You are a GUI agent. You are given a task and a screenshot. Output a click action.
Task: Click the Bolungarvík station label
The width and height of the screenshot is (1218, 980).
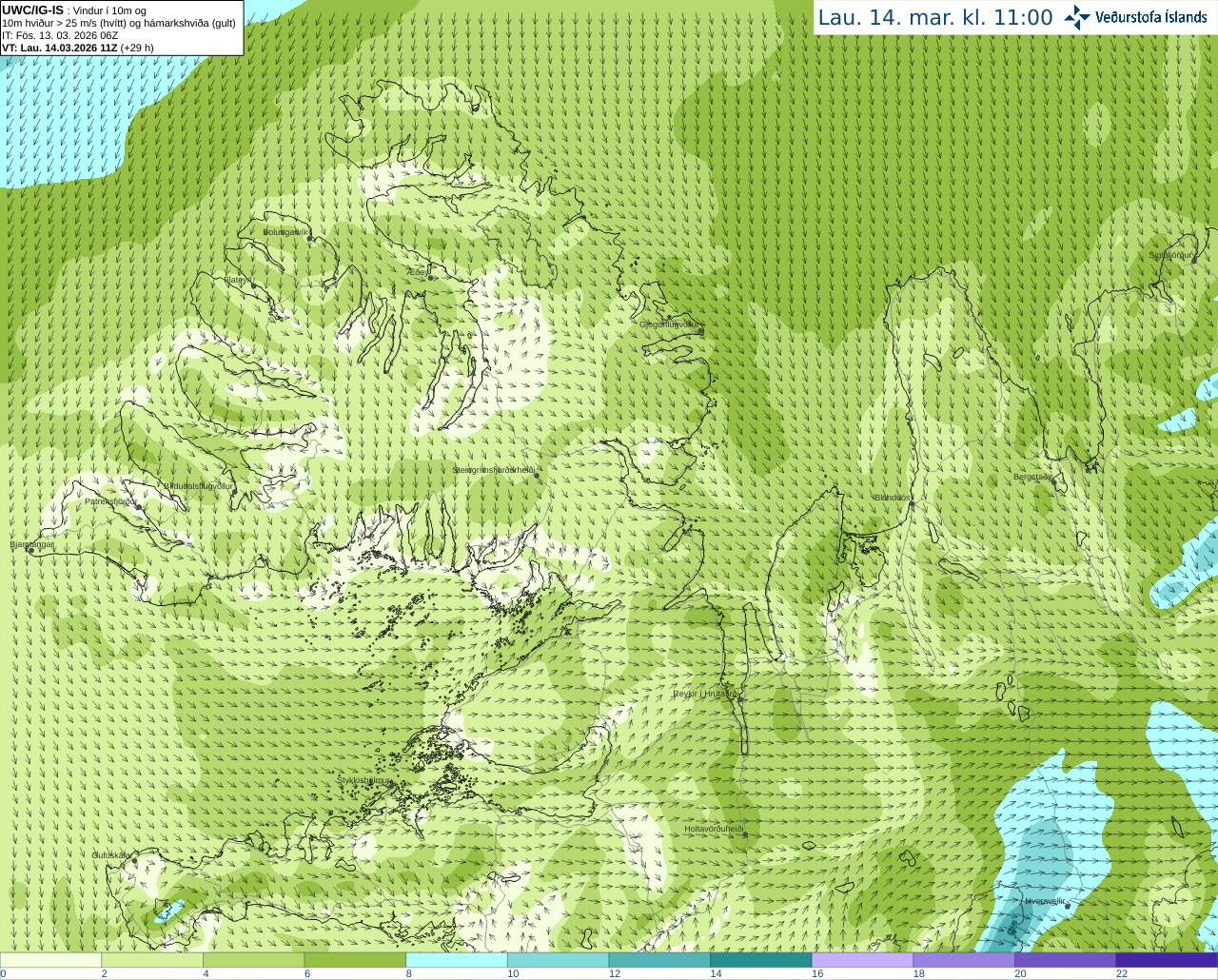(x=285, y=231)
